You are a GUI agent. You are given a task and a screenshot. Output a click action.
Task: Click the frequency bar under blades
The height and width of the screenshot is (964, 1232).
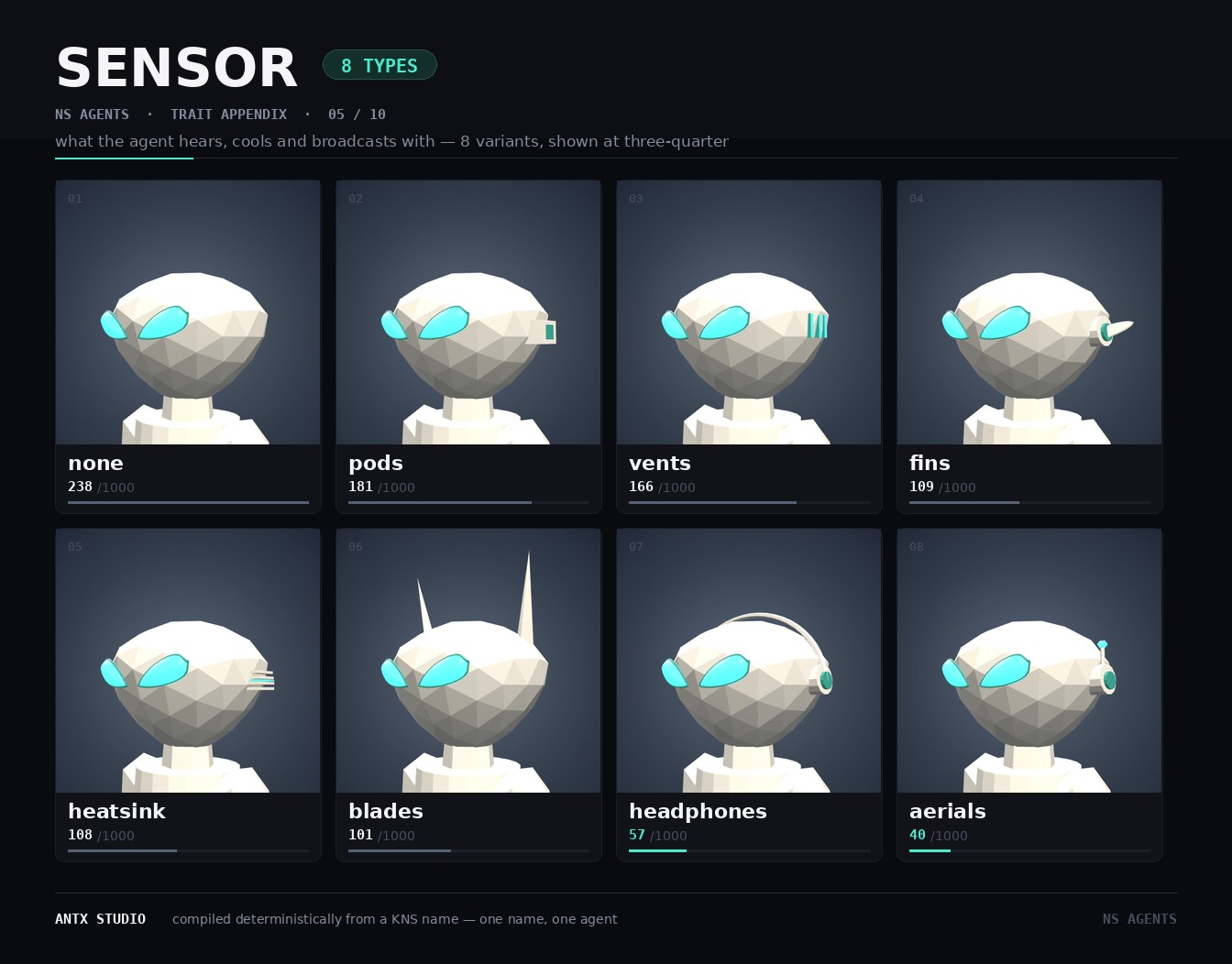point(468,850)
